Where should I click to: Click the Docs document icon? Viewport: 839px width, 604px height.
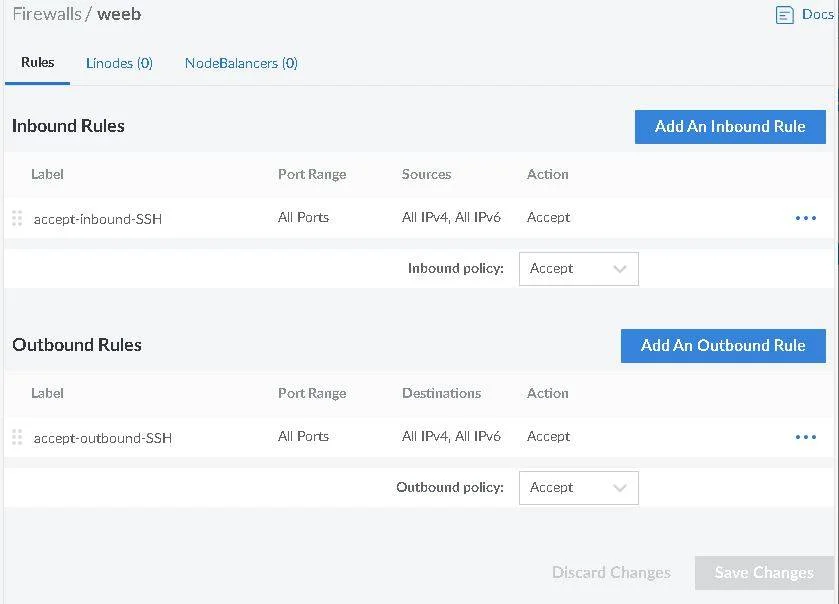(x=784, y=15)
